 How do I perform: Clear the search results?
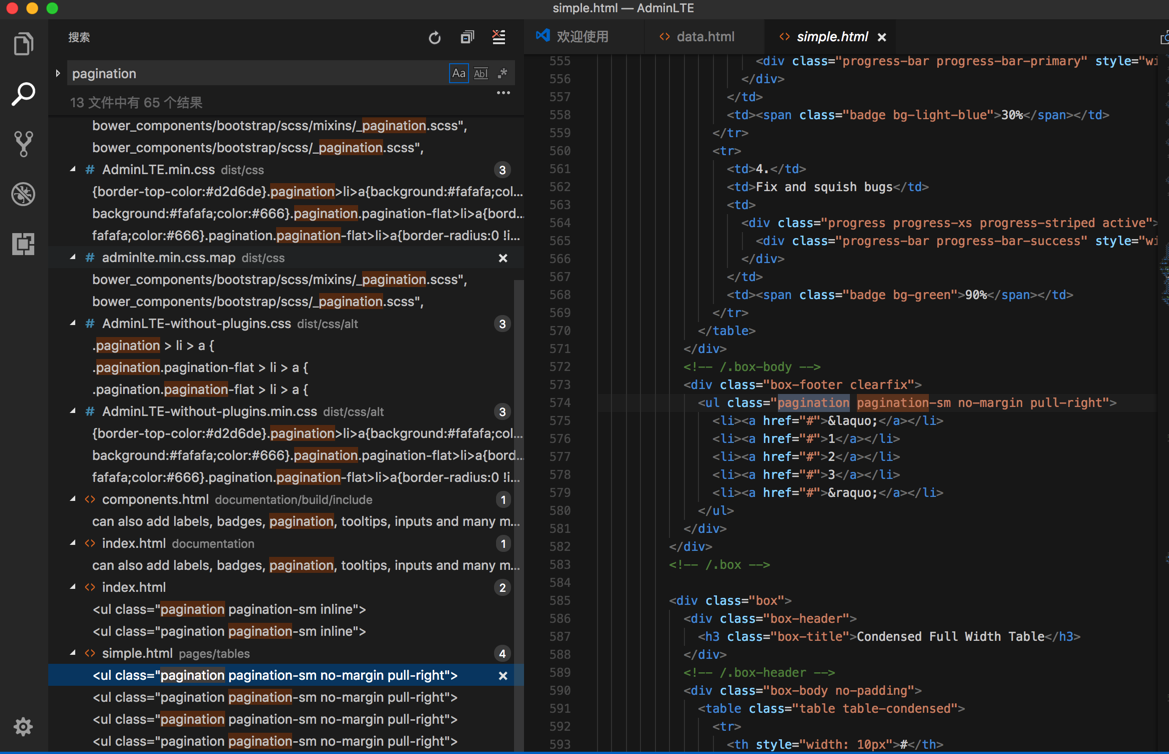(499, 38)
